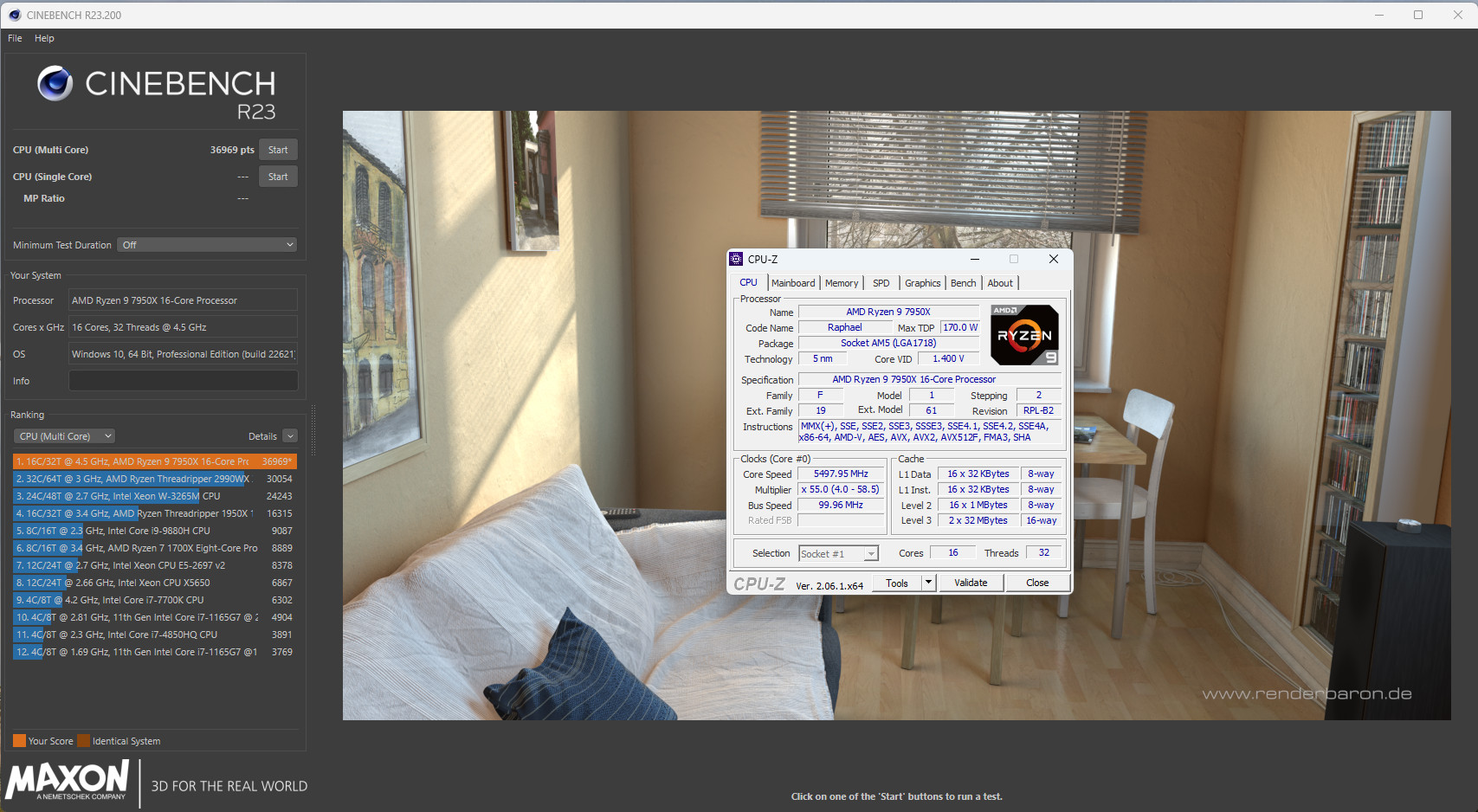Click the rendered room scene image
Viewport: 1478px width, 812px height.
[896, 416]
